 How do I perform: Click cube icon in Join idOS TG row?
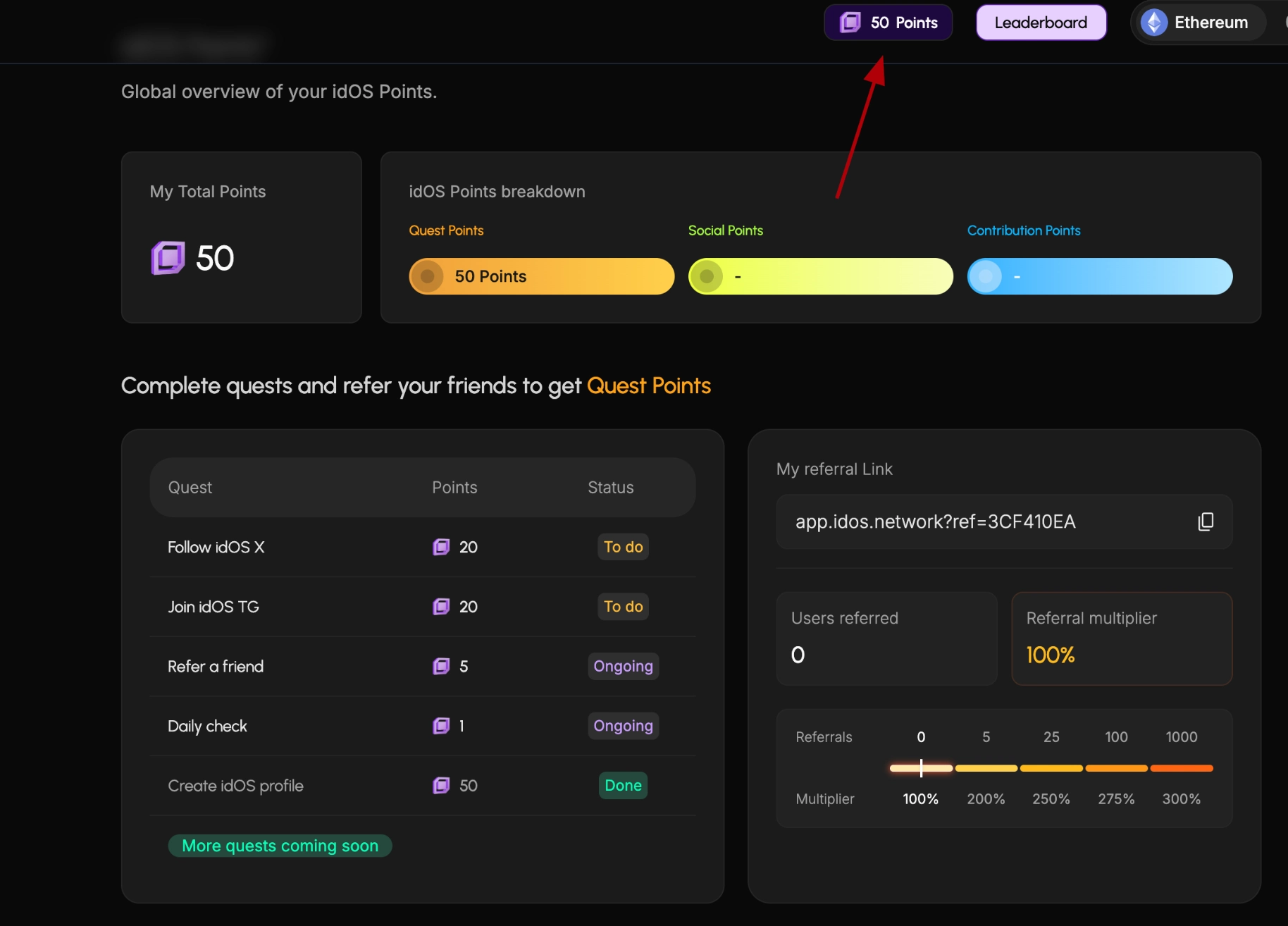pos(441,607)
